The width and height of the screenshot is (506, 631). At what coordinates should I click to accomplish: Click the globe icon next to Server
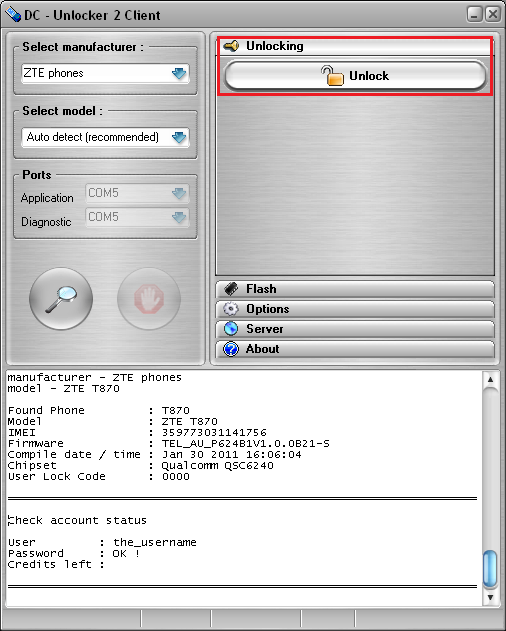231,329
